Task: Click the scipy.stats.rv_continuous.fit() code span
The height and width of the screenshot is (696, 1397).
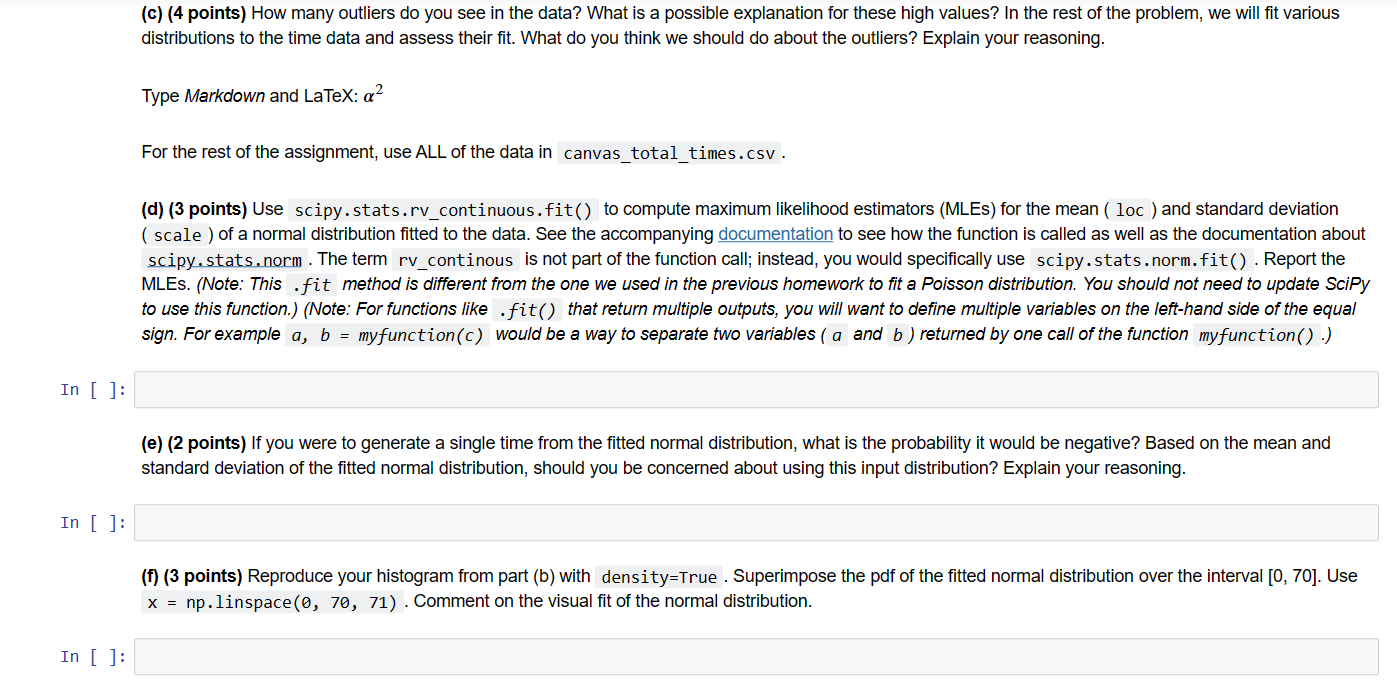Action: [444, 209]
